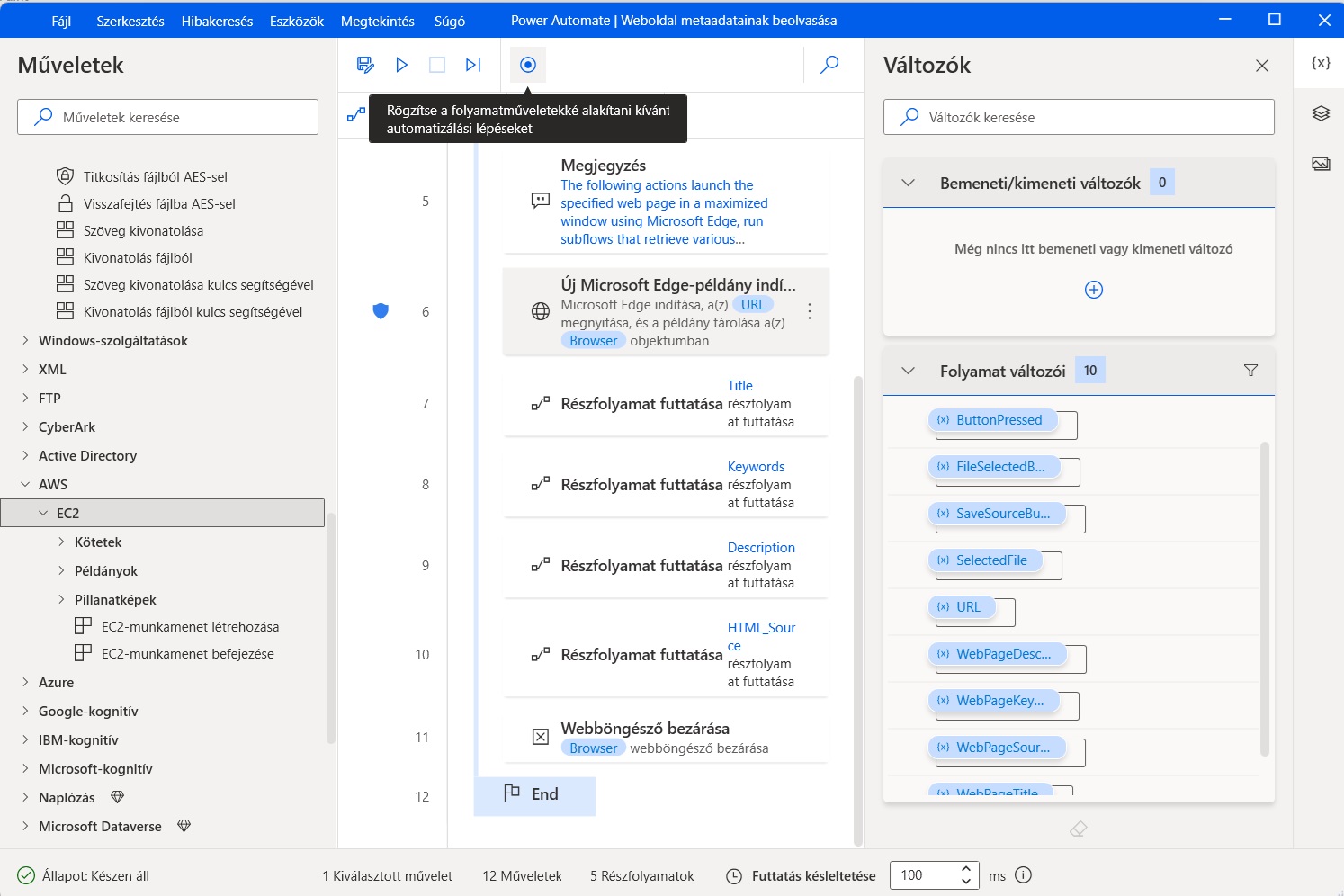Filter flow variables with funnel icon
This screenshot has height=896, width=1344.
click(x=1250, y=371)
